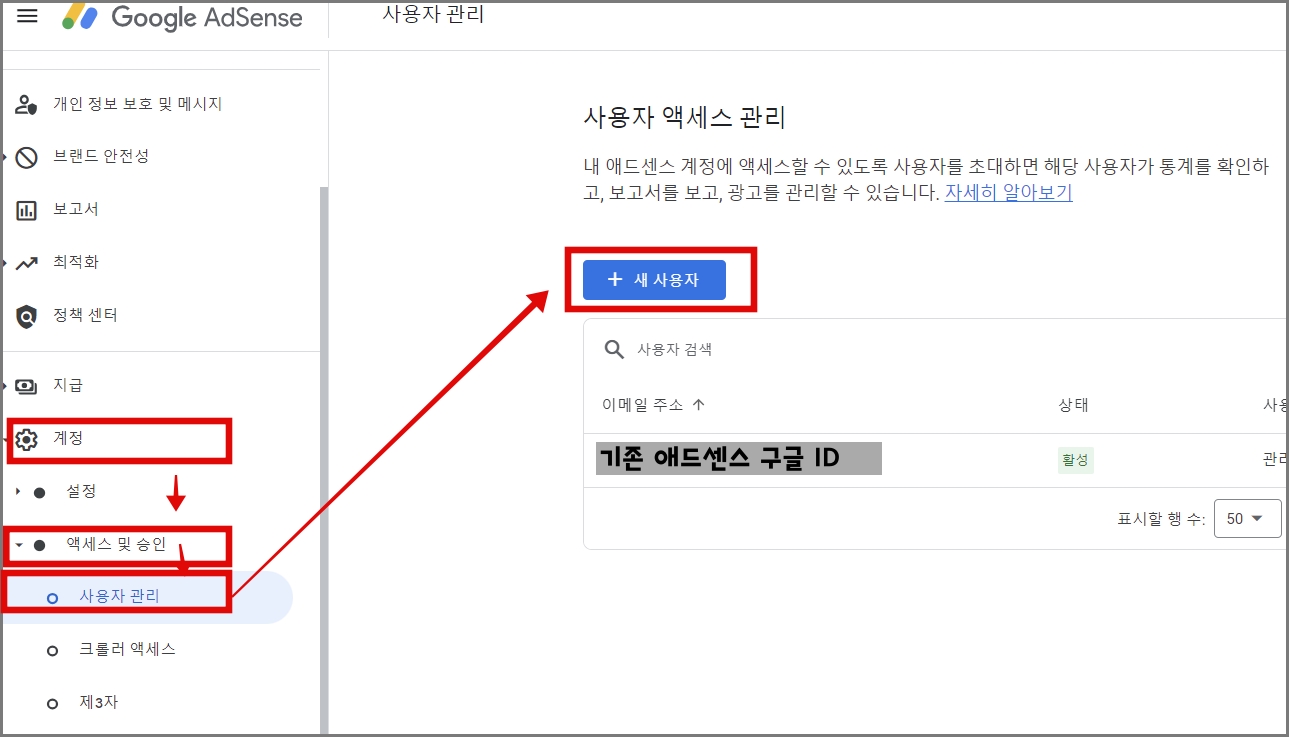Select 사용자 관리 in sidebar
The width and height of the screenshot is (1289, 737).
(x=119, y=597)
